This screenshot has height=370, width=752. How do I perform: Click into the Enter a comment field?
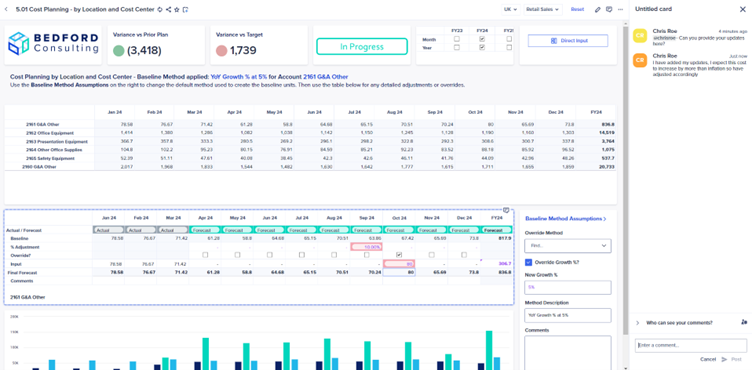point(691,346)
